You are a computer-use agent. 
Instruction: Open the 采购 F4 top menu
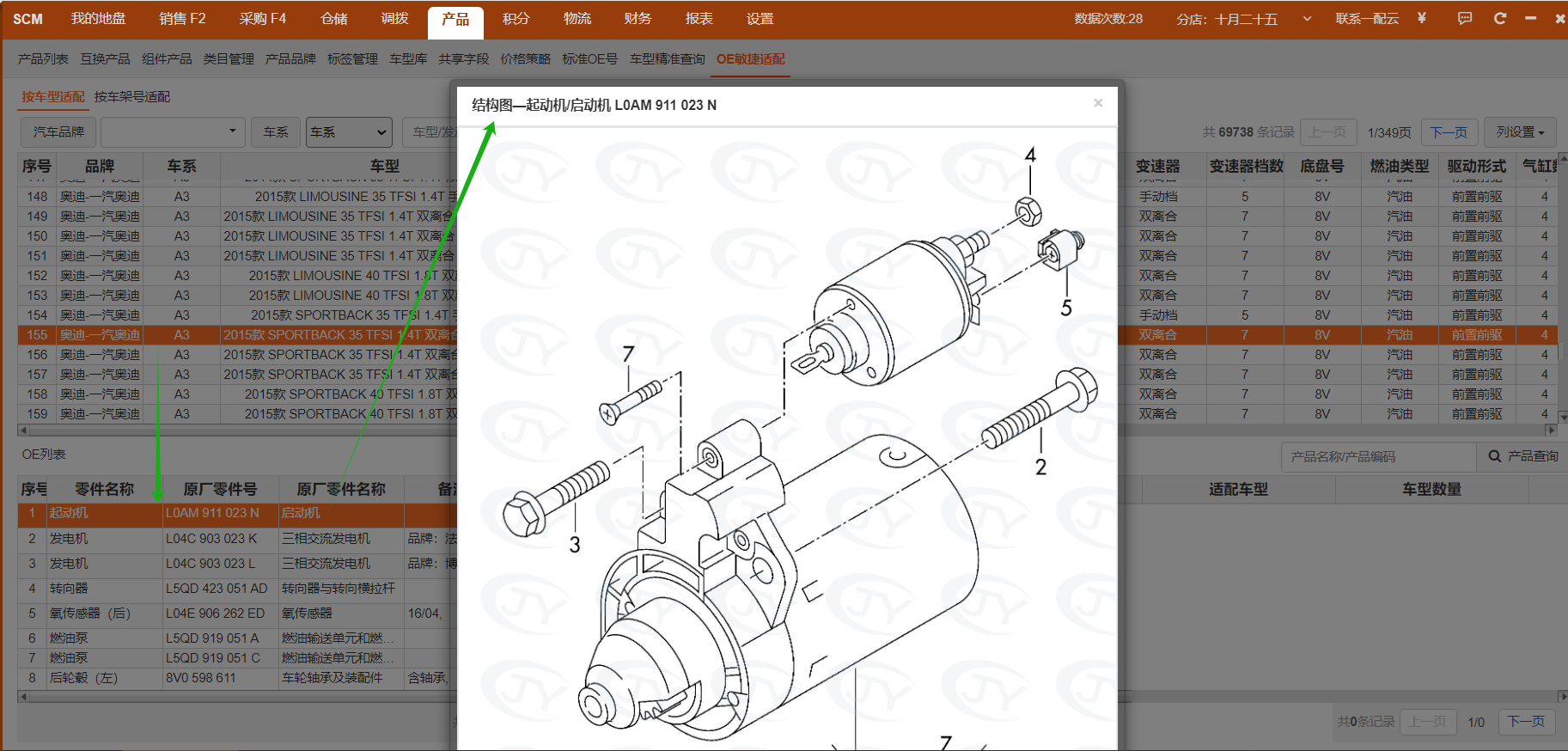(262, 19)
